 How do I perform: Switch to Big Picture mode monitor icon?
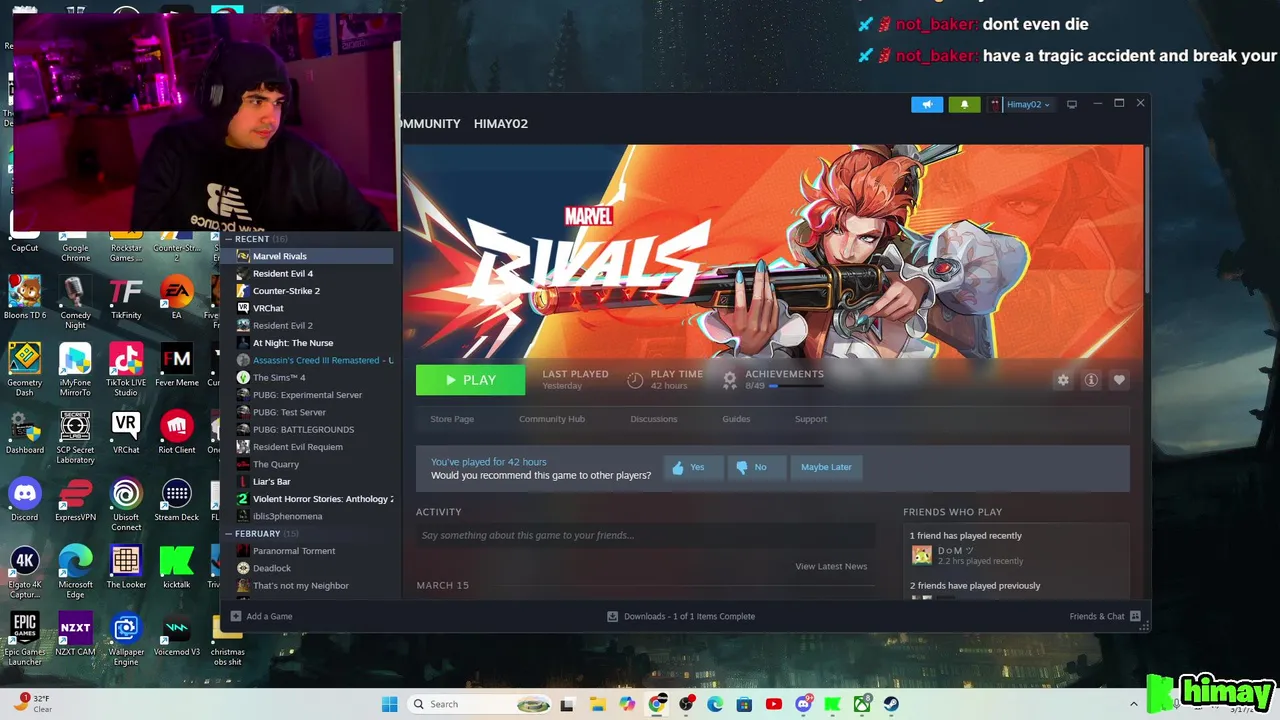click(1072, 104)
